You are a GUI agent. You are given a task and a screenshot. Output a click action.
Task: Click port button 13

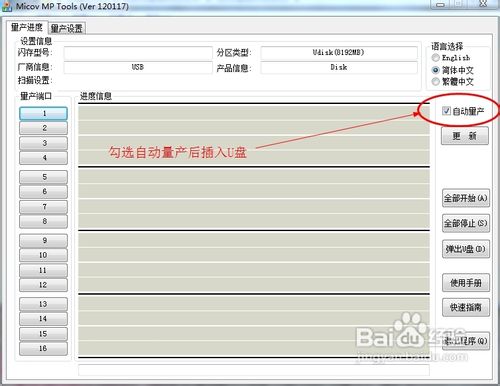click(44, 304)
